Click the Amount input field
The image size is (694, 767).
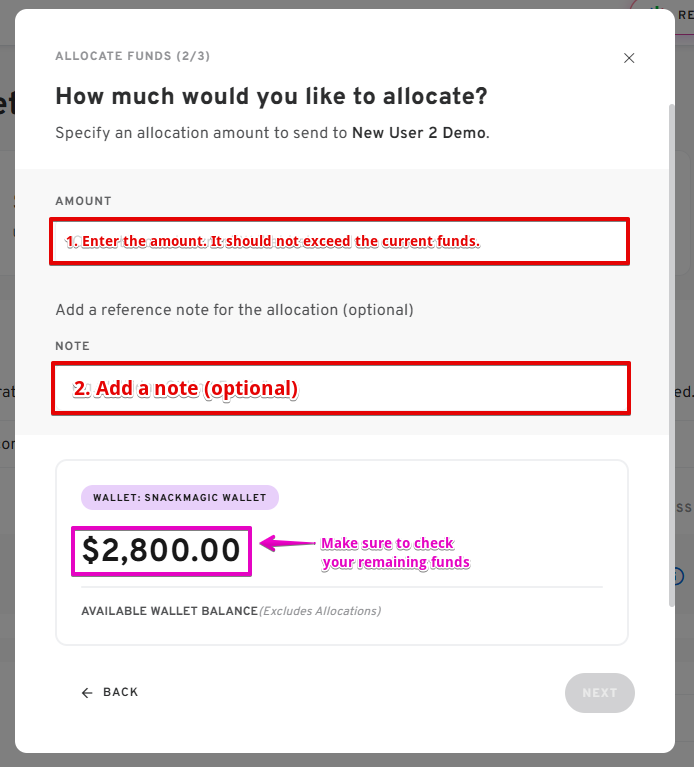(x=339, y=241)
